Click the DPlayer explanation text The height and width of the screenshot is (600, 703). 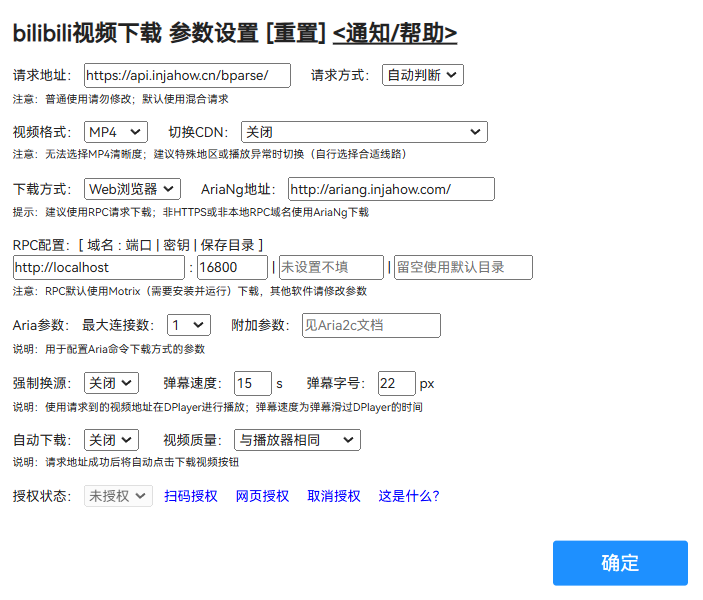pyautogui.click(x=217, y=407)
